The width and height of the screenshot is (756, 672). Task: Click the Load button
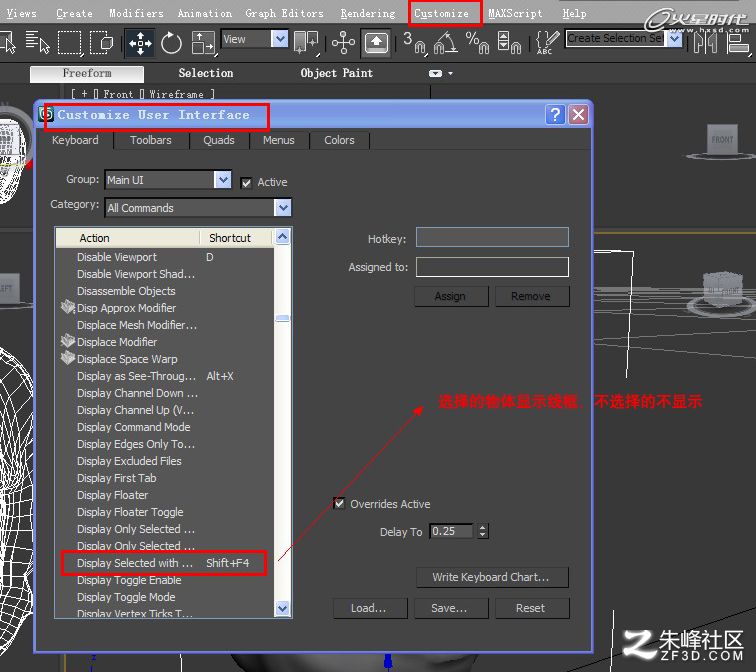(370, 608)
